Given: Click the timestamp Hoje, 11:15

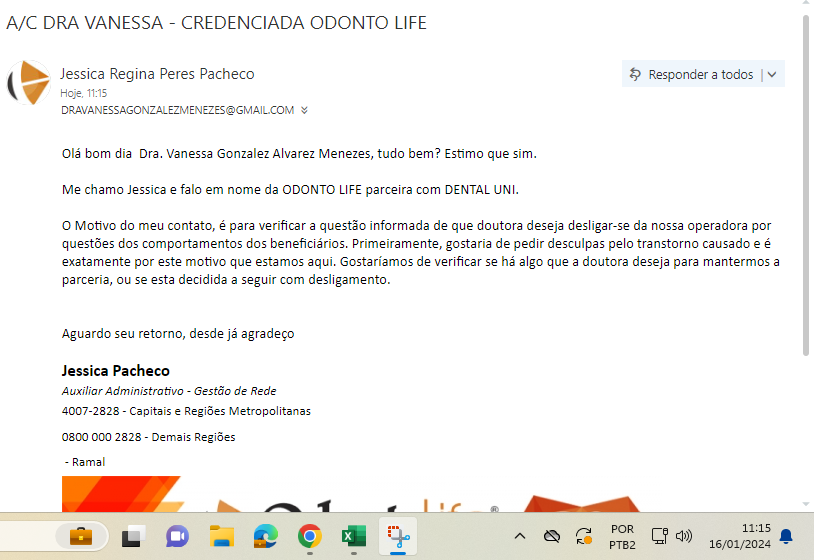Looking at the screenshot, I should [84, 93].
